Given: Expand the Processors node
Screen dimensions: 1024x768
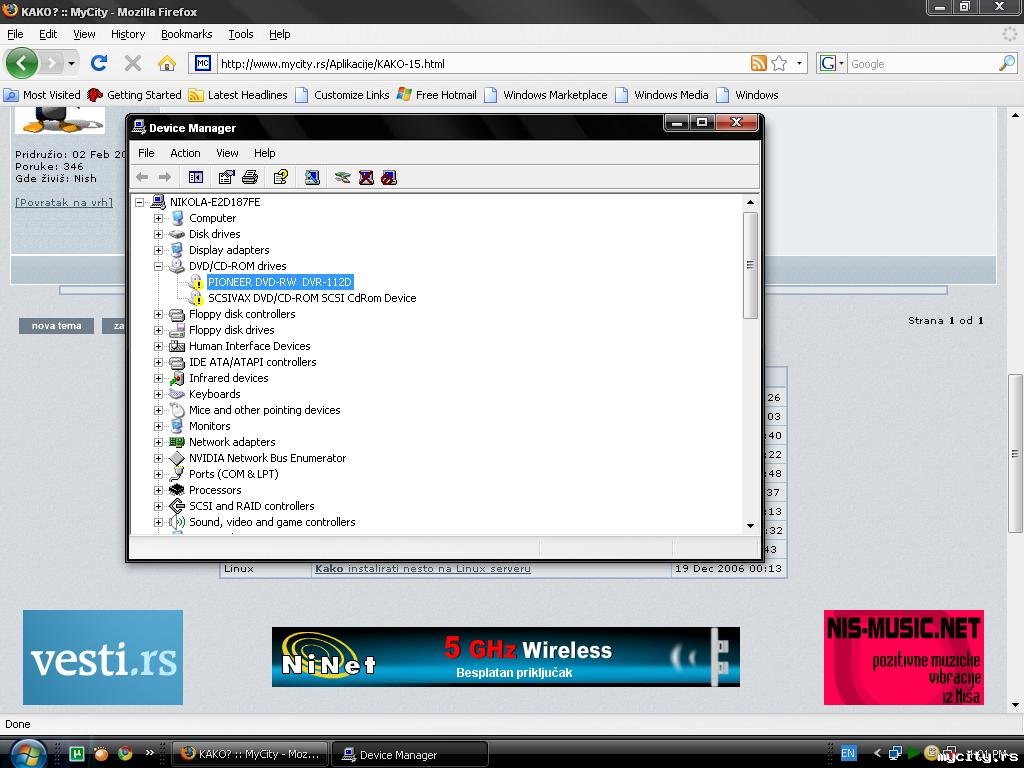Looking at the screenshot, I should [x=158, y=490].
